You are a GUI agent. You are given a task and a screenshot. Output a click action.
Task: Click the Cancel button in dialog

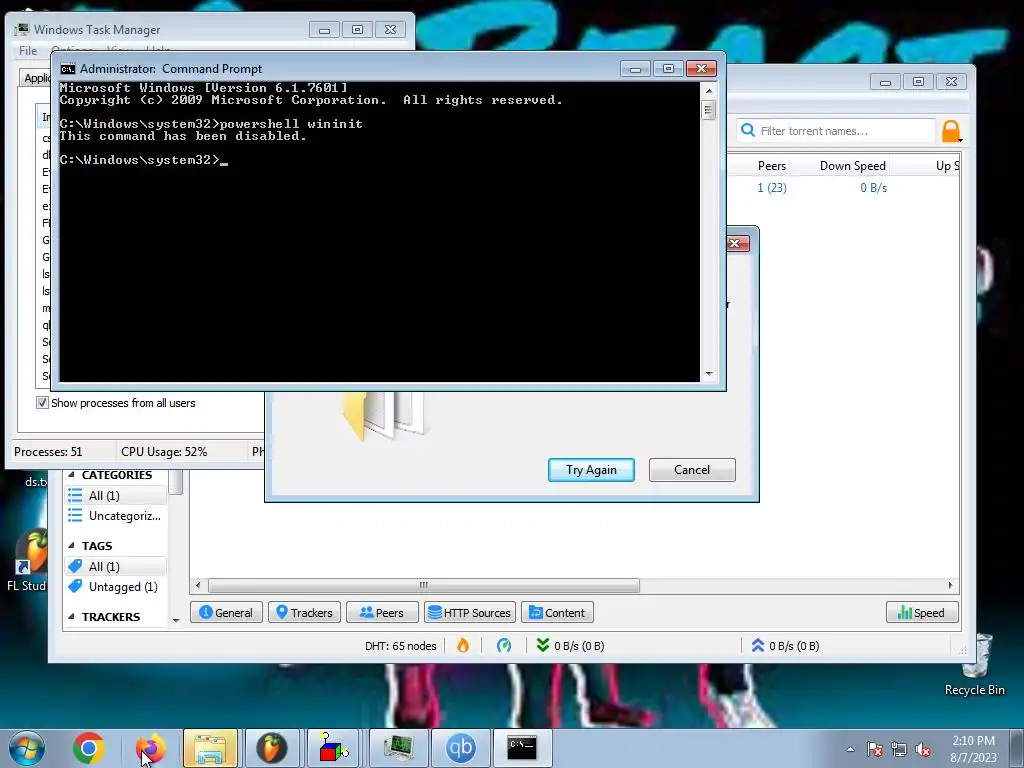pos(692,470)
